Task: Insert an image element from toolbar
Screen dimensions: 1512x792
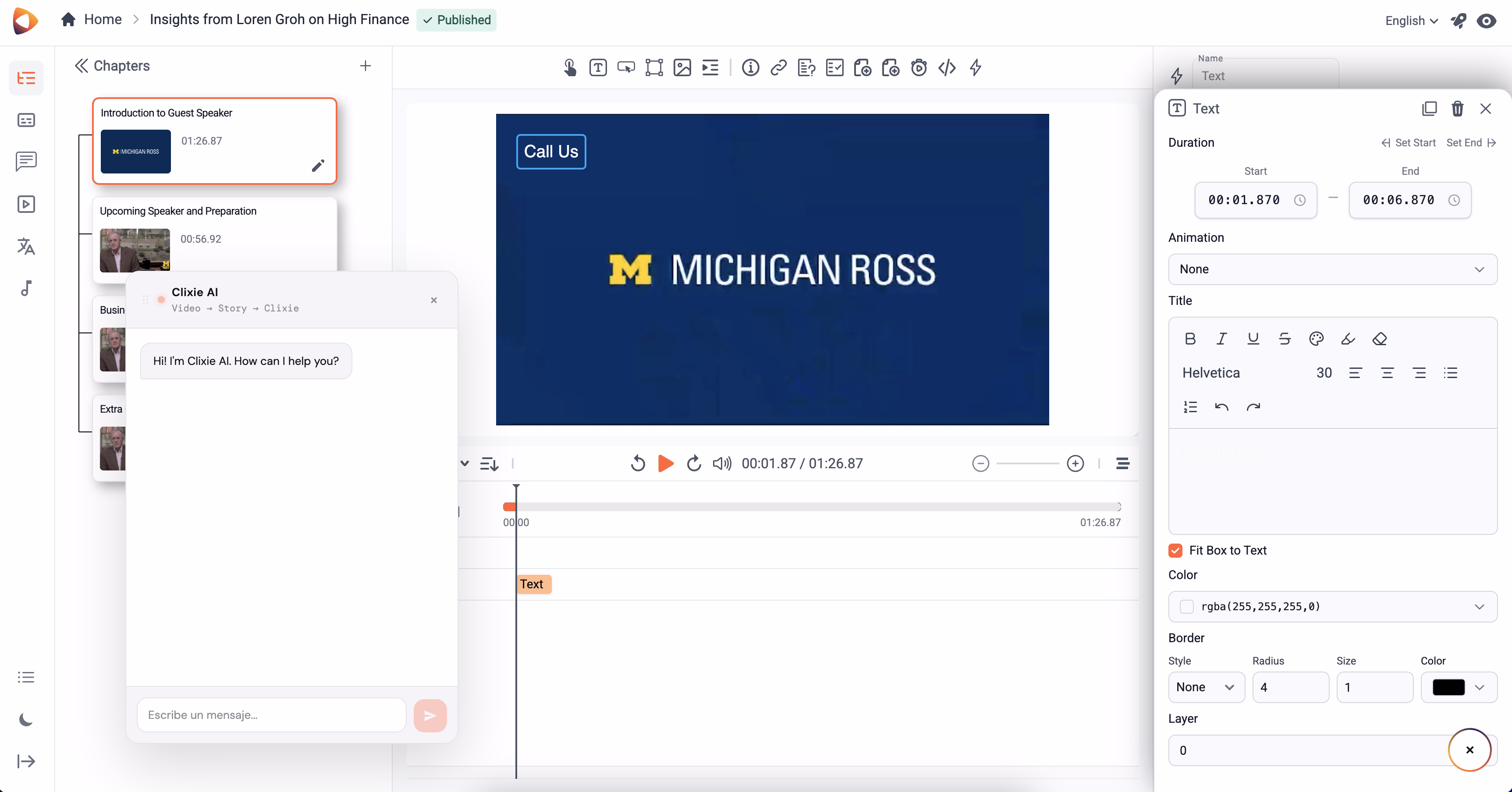Action: point(682,67)
